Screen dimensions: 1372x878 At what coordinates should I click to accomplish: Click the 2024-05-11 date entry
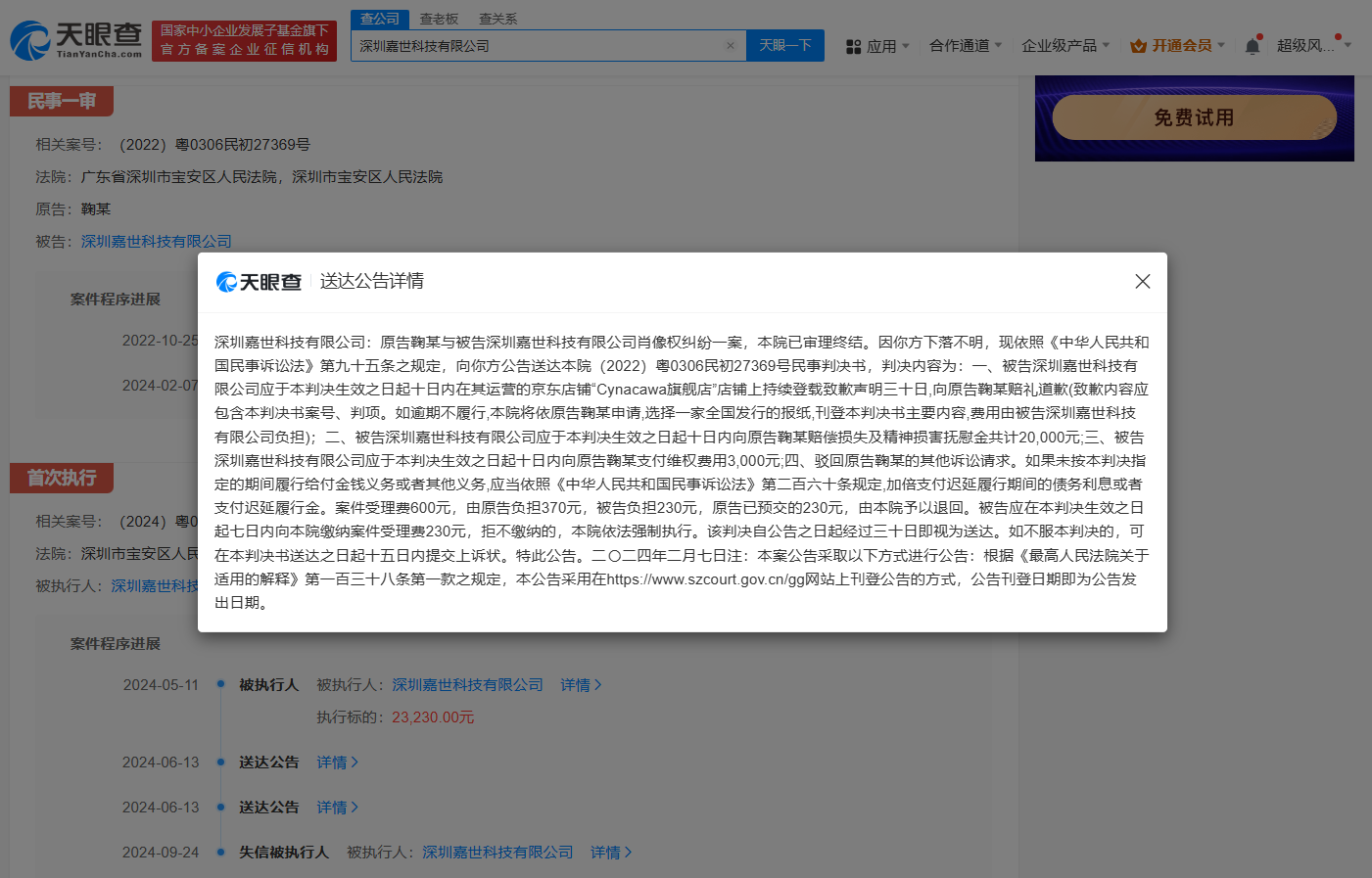(x=161, y=685)
